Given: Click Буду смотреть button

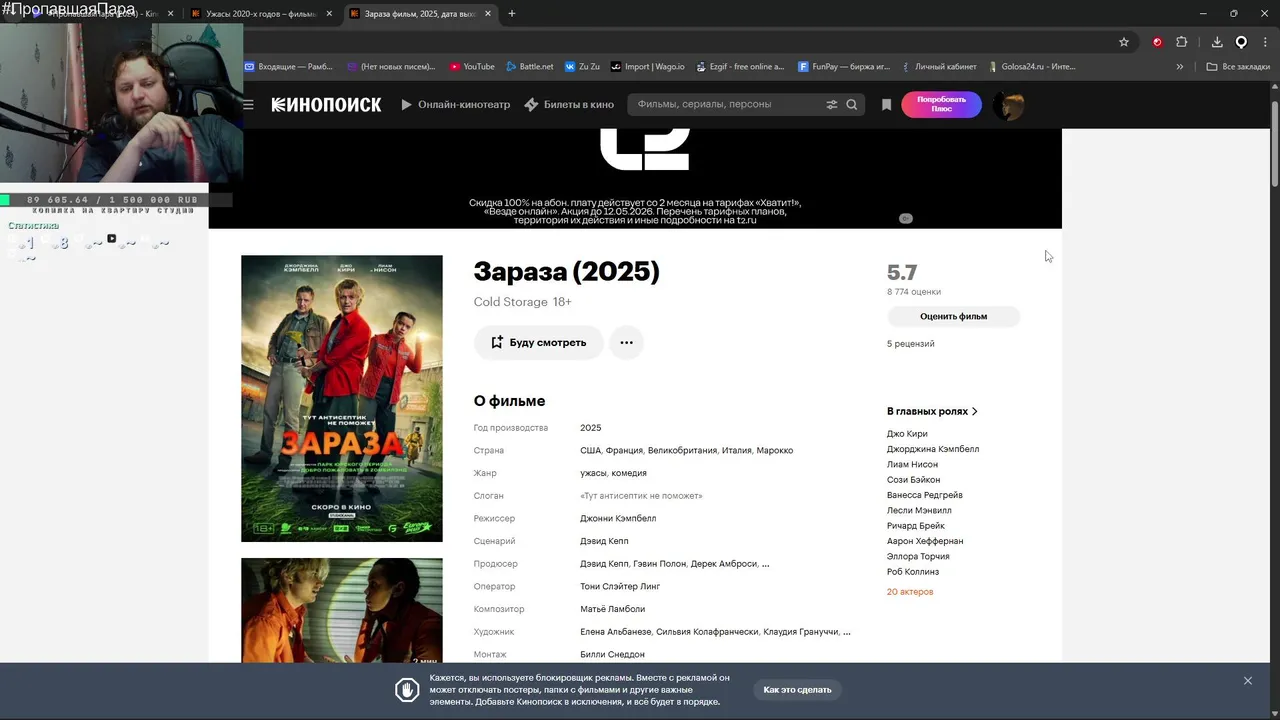Looking at the screenshot, I should pos(538,342).
